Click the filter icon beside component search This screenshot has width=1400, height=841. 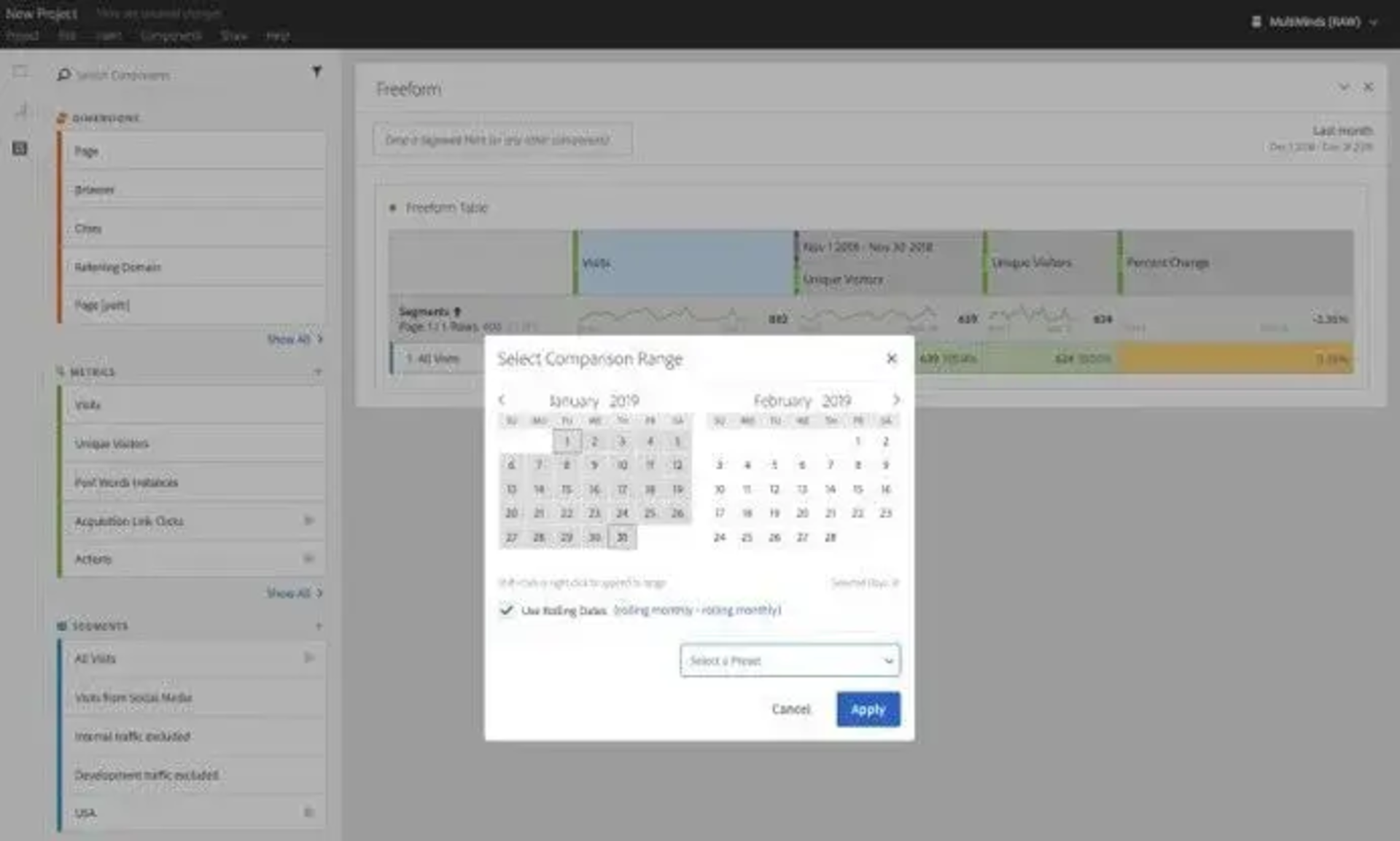pos(316,71)
